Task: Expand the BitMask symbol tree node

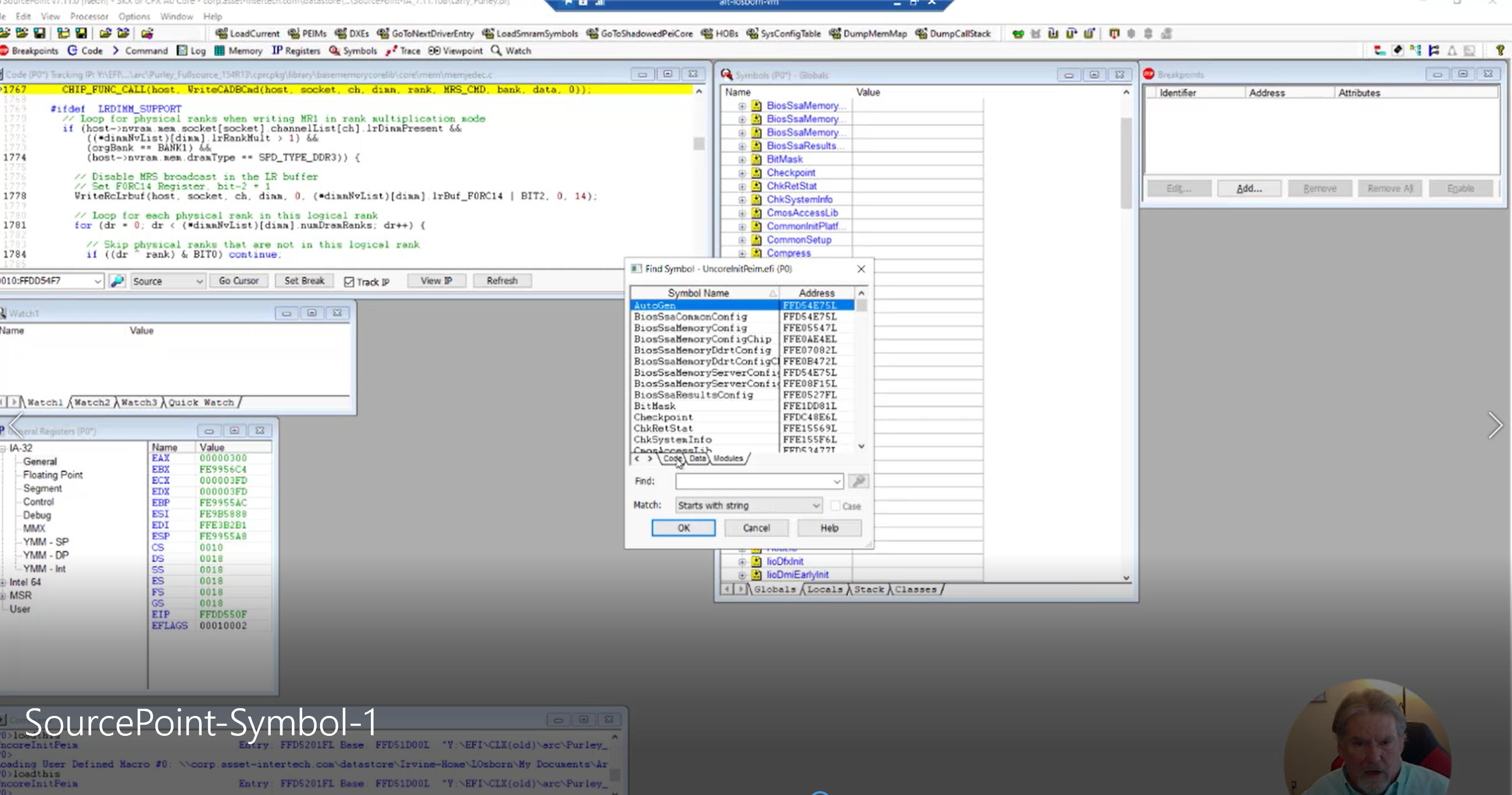Action: [742, 160]
